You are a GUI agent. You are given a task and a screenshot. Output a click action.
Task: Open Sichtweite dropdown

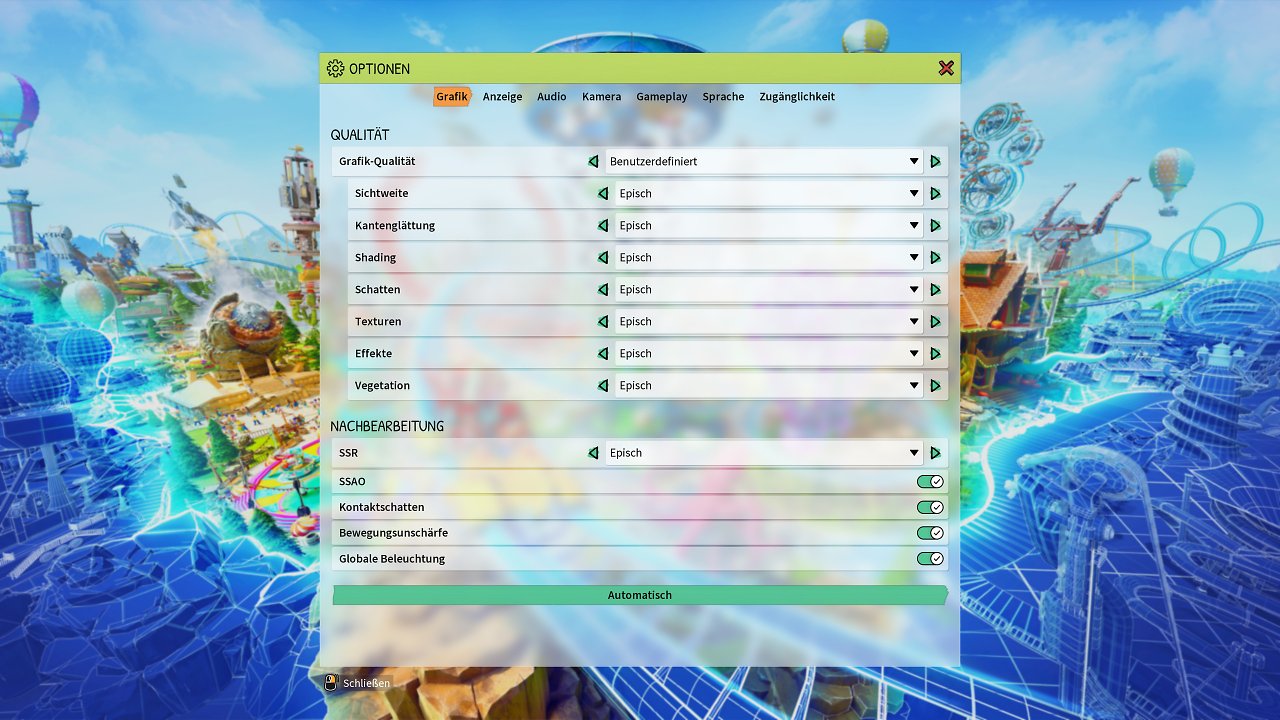point(769,193)
